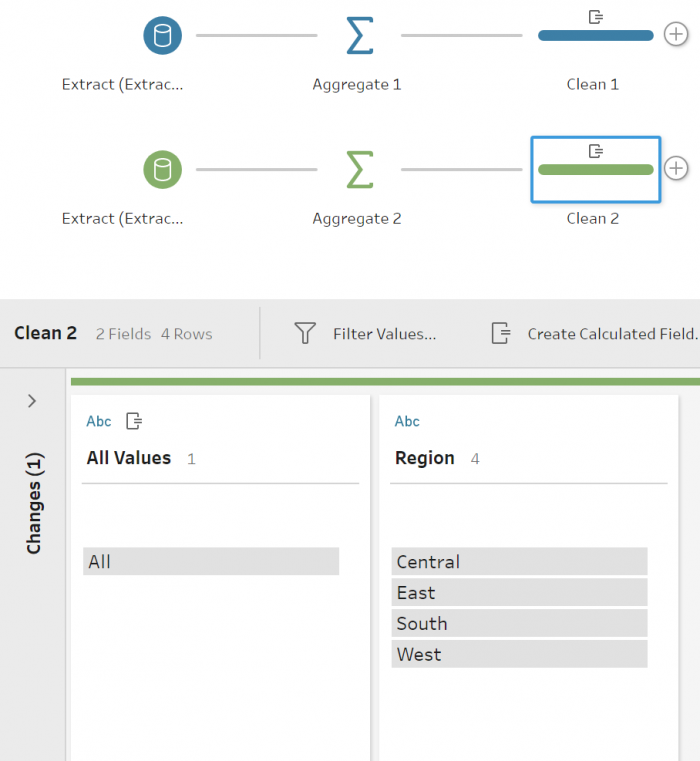Screen dimensions: 700x761
Task: Select the South region value
Action: pyautogui.click(x=519, y=623)
